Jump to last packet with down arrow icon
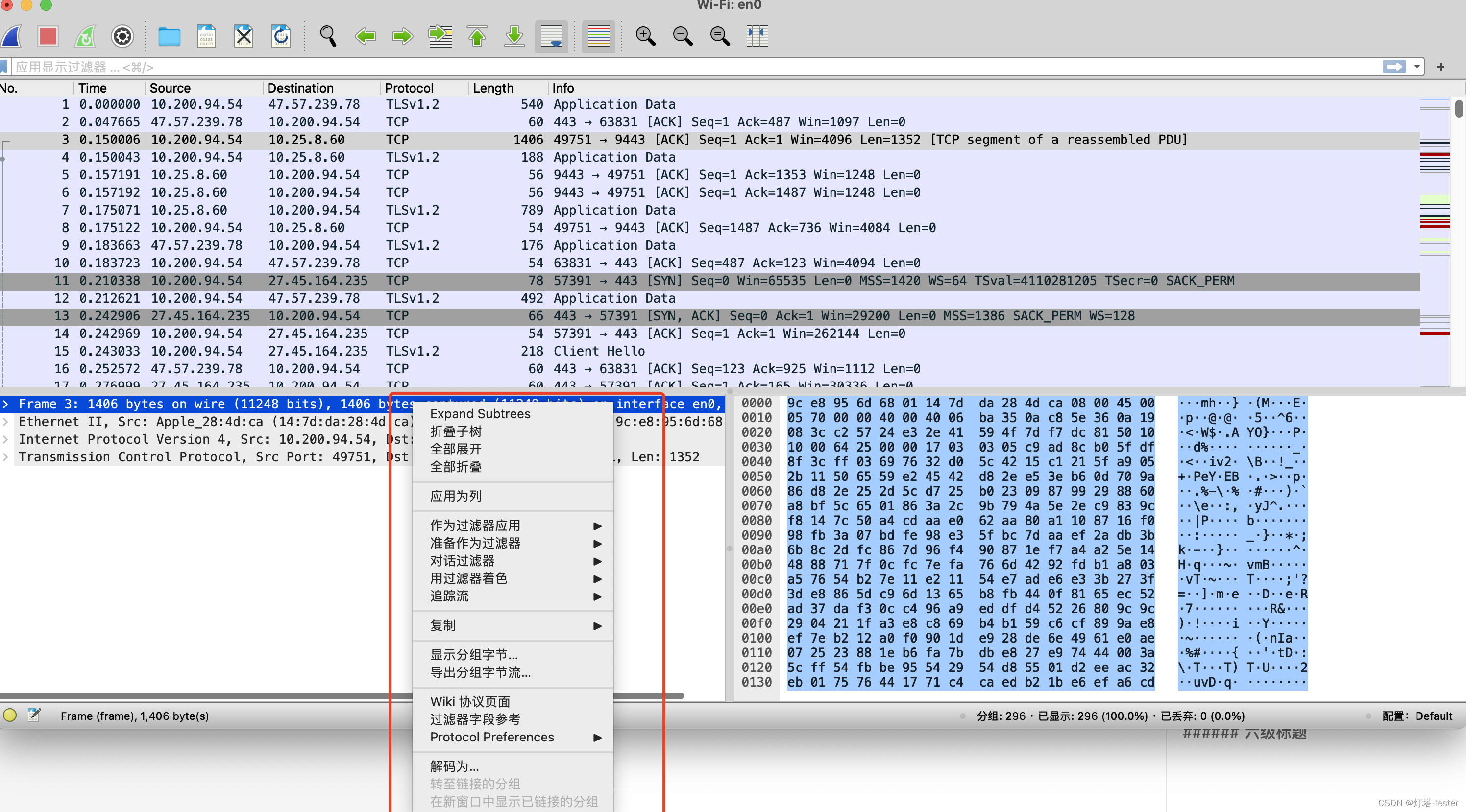The width and height of the screenshot is (1466, 812). (514, 36)
